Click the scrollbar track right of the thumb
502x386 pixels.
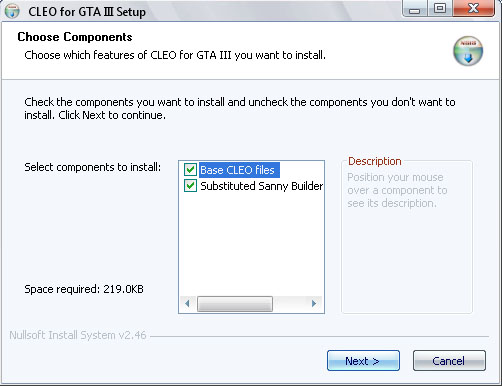(290, 304)
